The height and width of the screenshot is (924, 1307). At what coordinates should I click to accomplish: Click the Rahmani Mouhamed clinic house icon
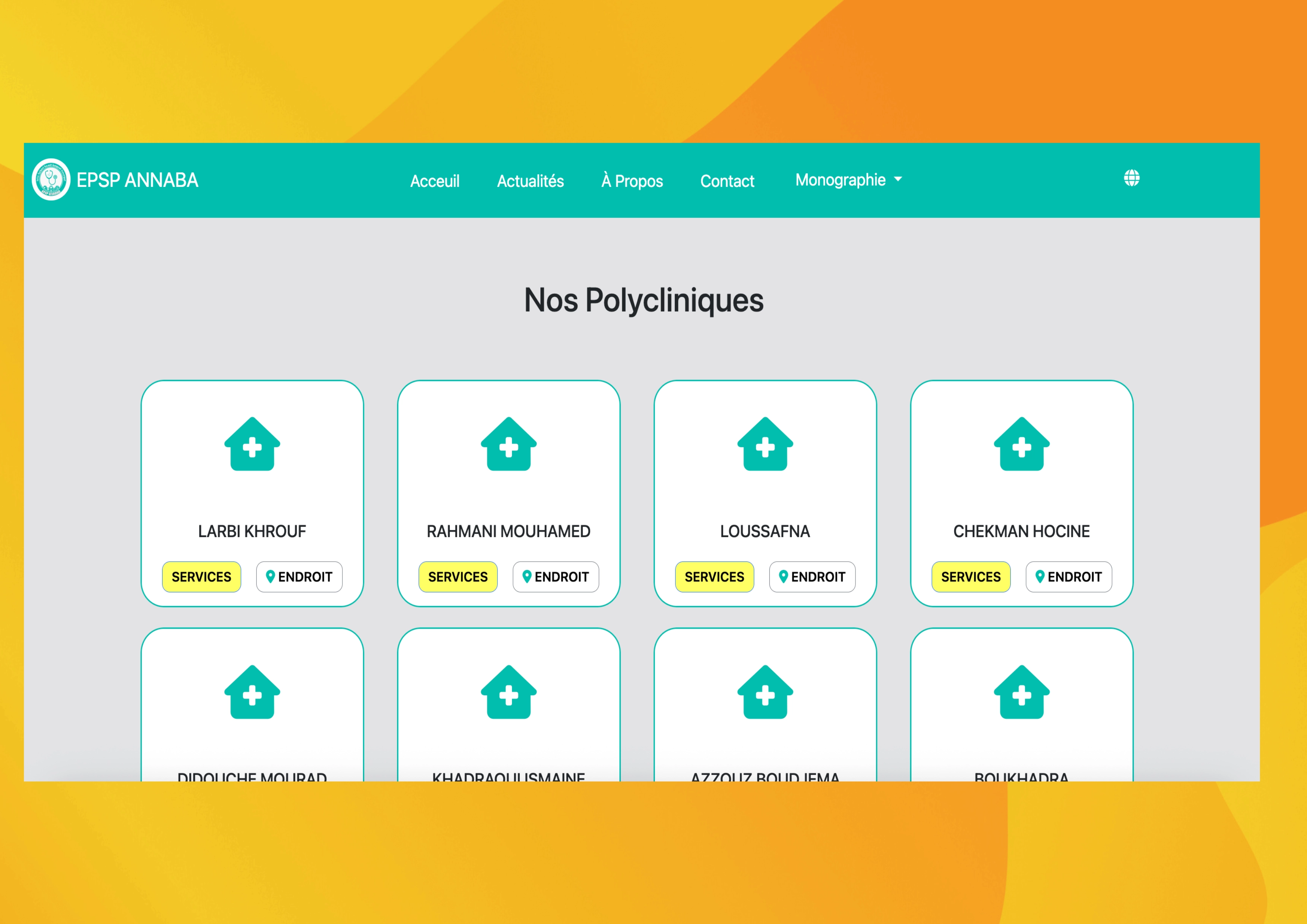[x=508, y=444]
